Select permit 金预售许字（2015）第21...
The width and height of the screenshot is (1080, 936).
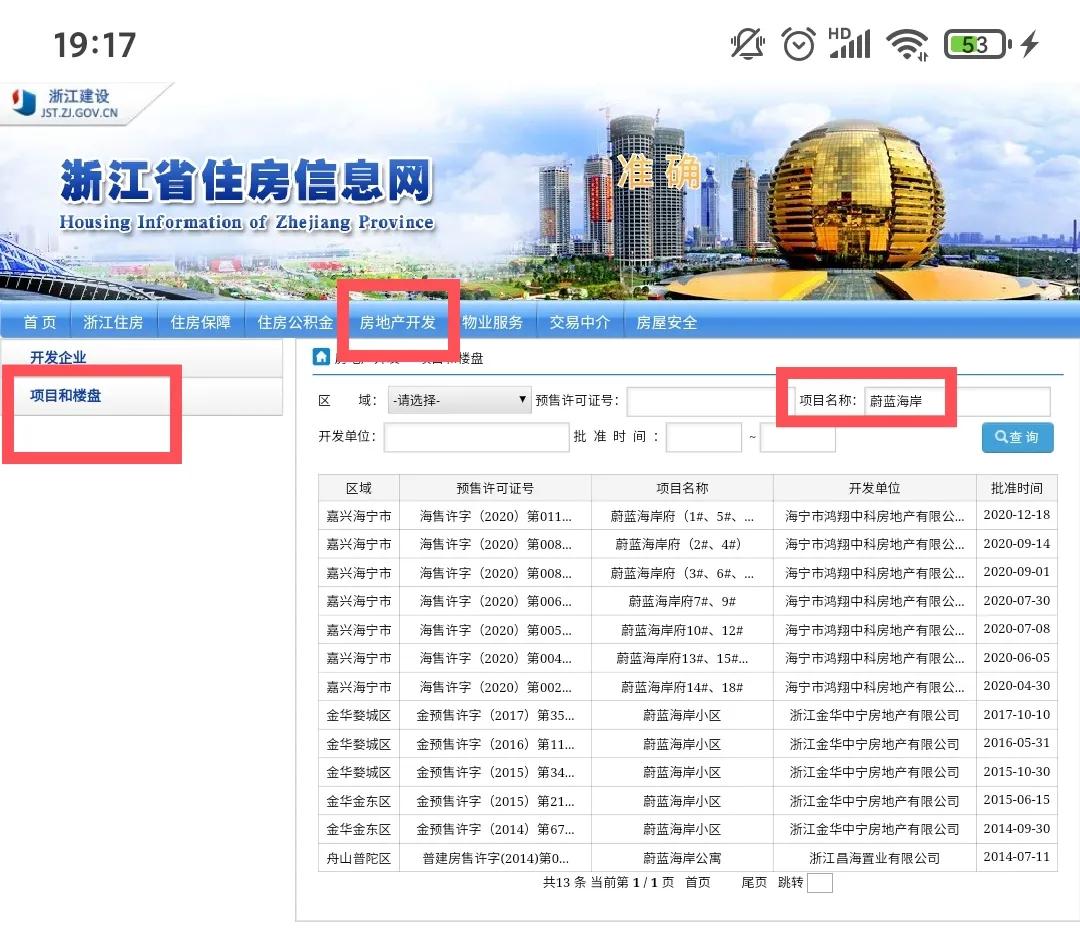pos(495,802)
